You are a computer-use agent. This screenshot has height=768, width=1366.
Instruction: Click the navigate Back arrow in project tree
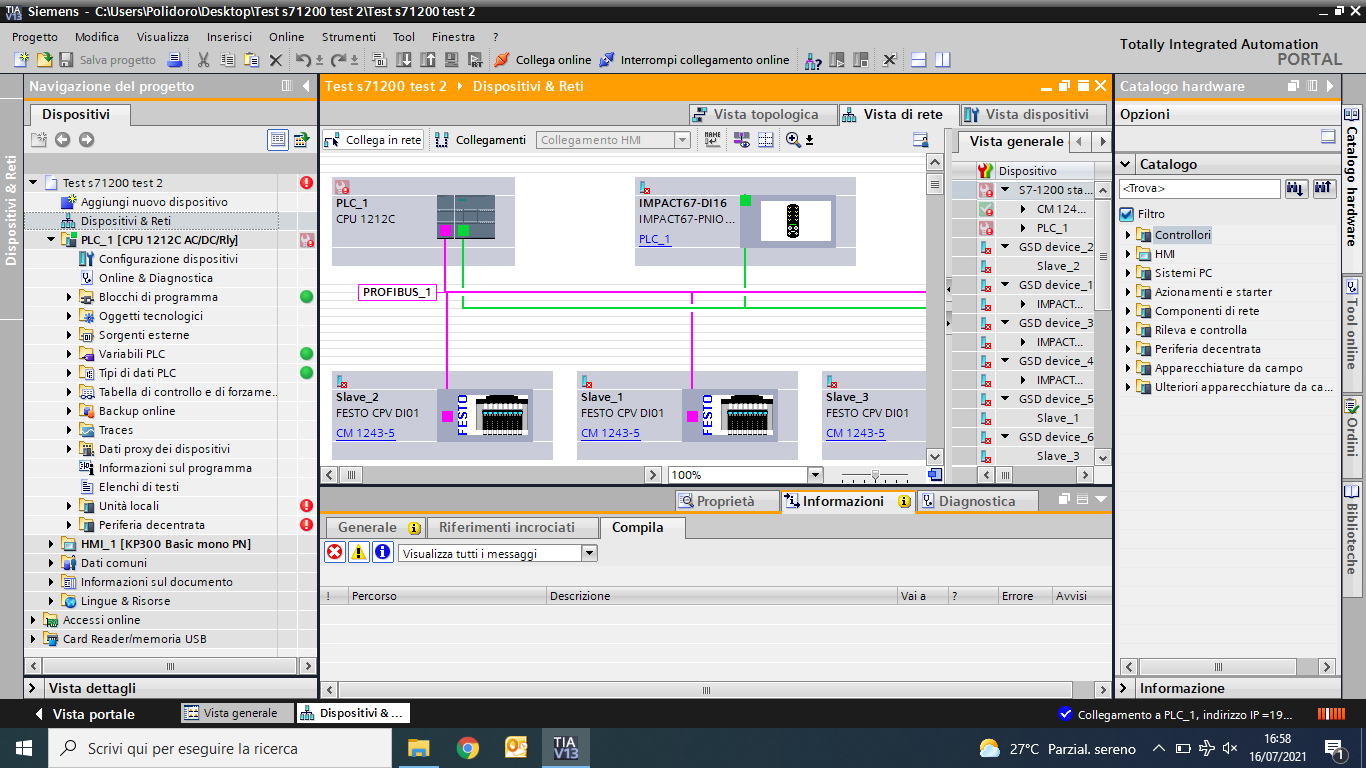pyautogui.click(x=62, y=140)
